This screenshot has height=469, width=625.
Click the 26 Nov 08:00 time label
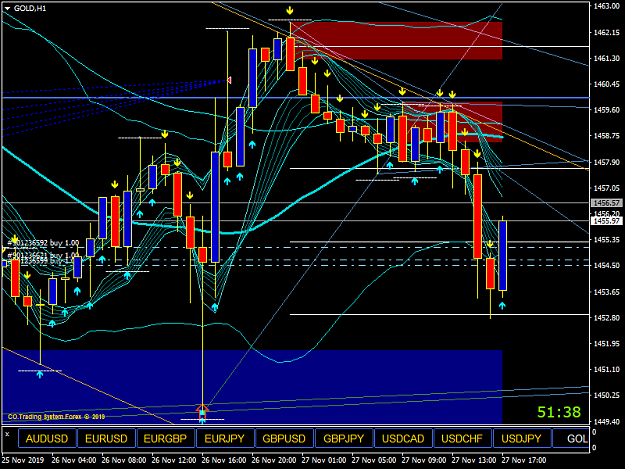pos(124,460)
